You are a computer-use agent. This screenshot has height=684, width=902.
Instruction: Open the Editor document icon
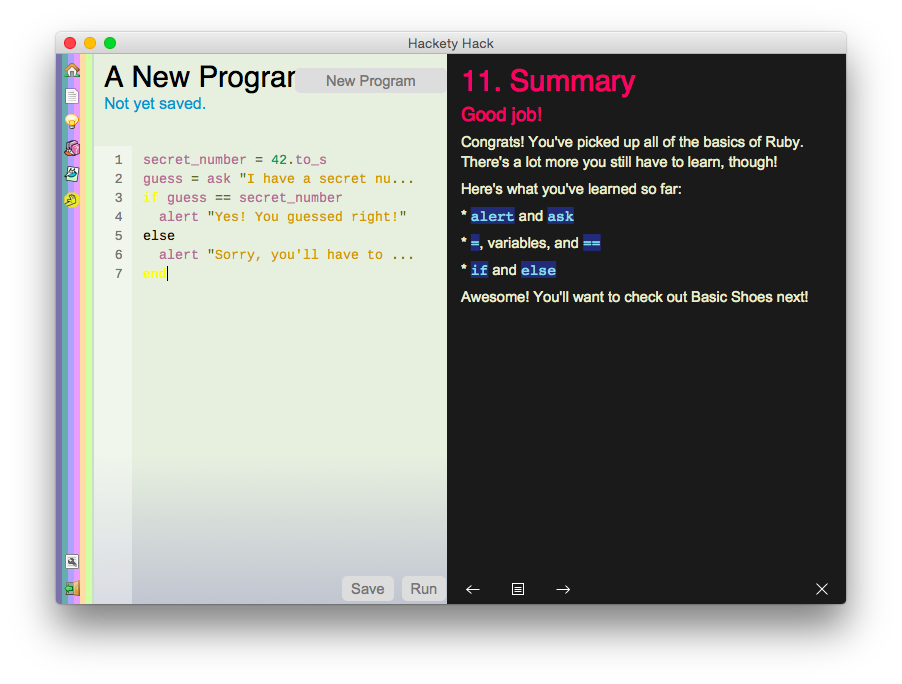[72, 96]
